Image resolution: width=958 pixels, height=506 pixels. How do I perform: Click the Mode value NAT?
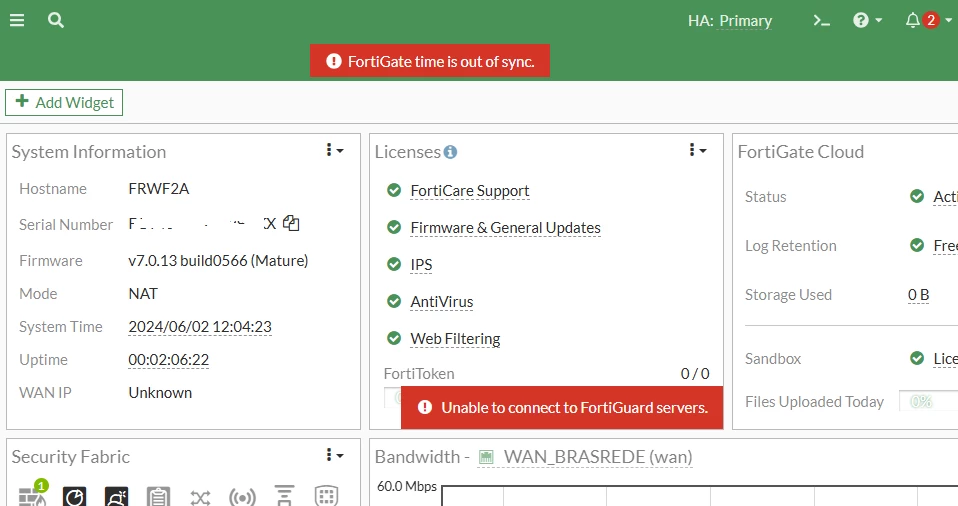[x=143, y=294]
